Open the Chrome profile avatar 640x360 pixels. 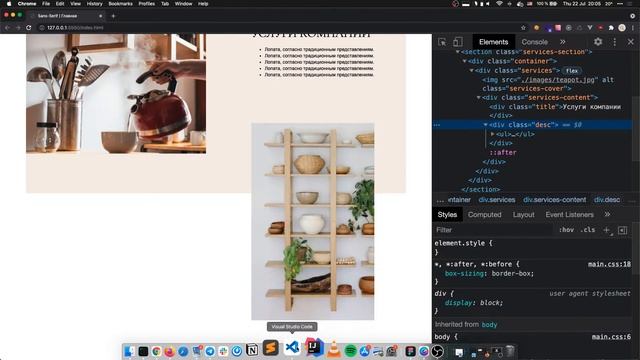[x=622, y=28]
